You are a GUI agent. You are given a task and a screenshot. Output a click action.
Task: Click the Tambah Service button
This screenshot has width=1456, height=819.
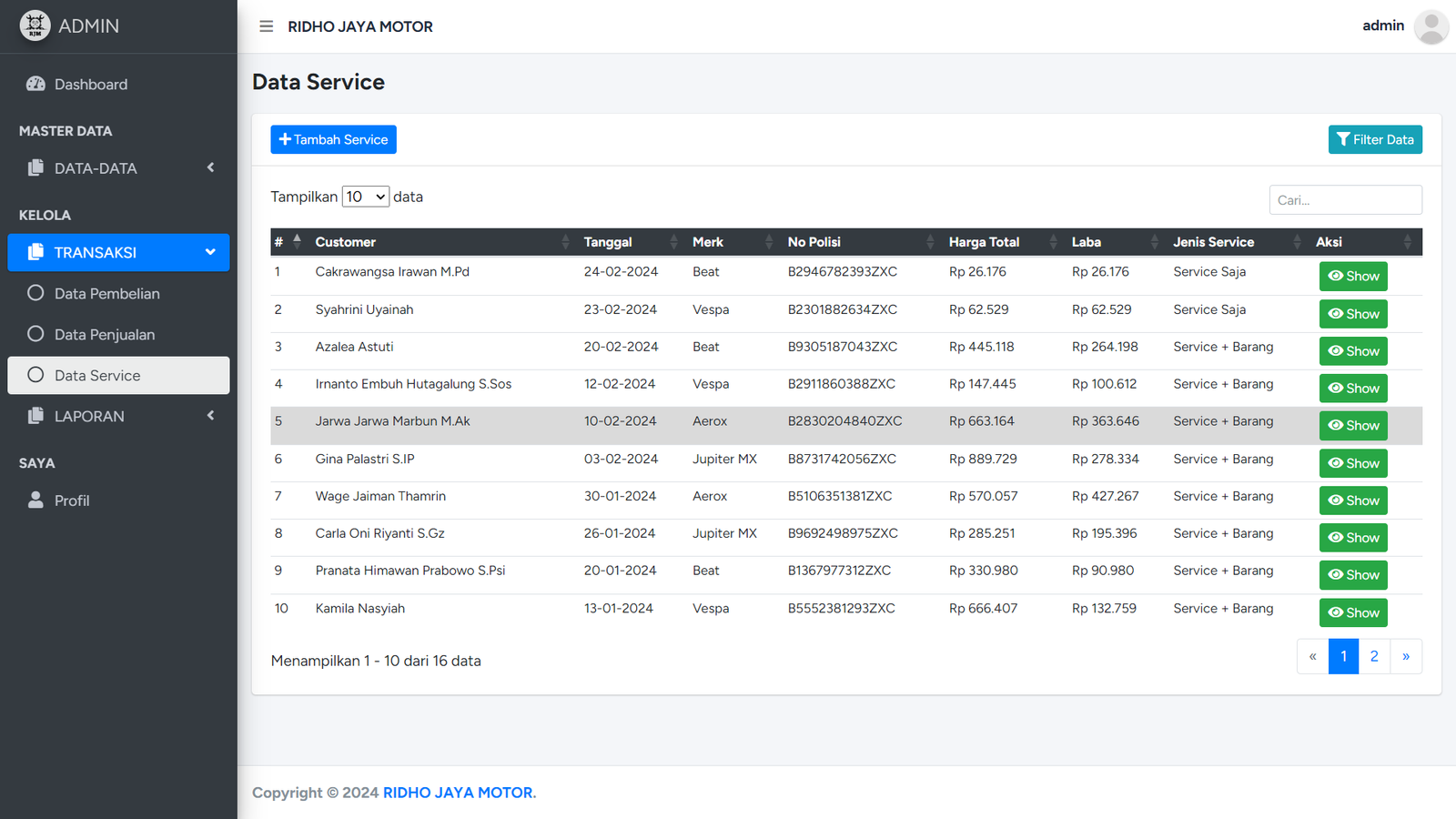point(333,139)
